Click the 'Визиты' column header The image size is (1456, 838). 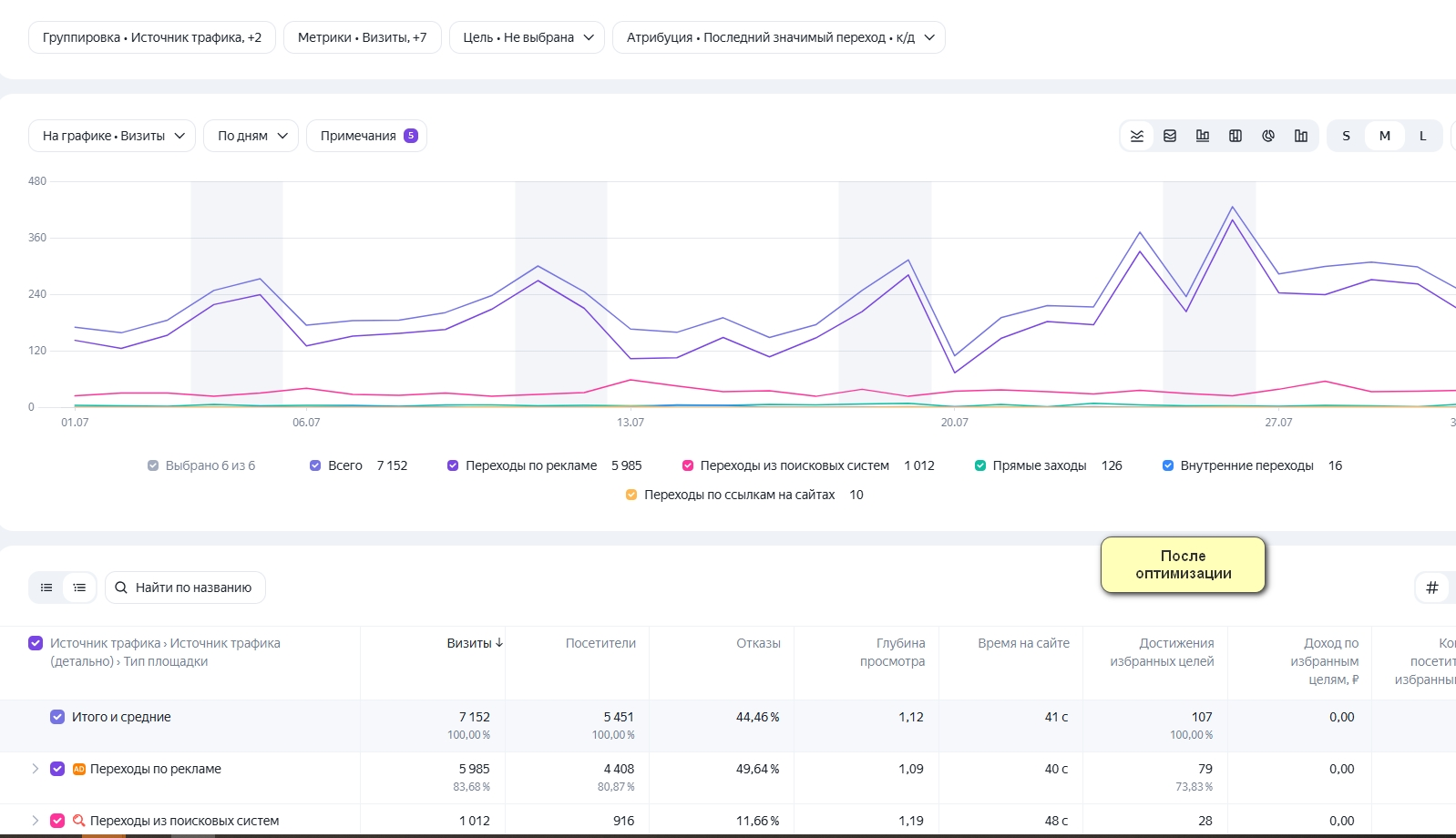(469, 643)
